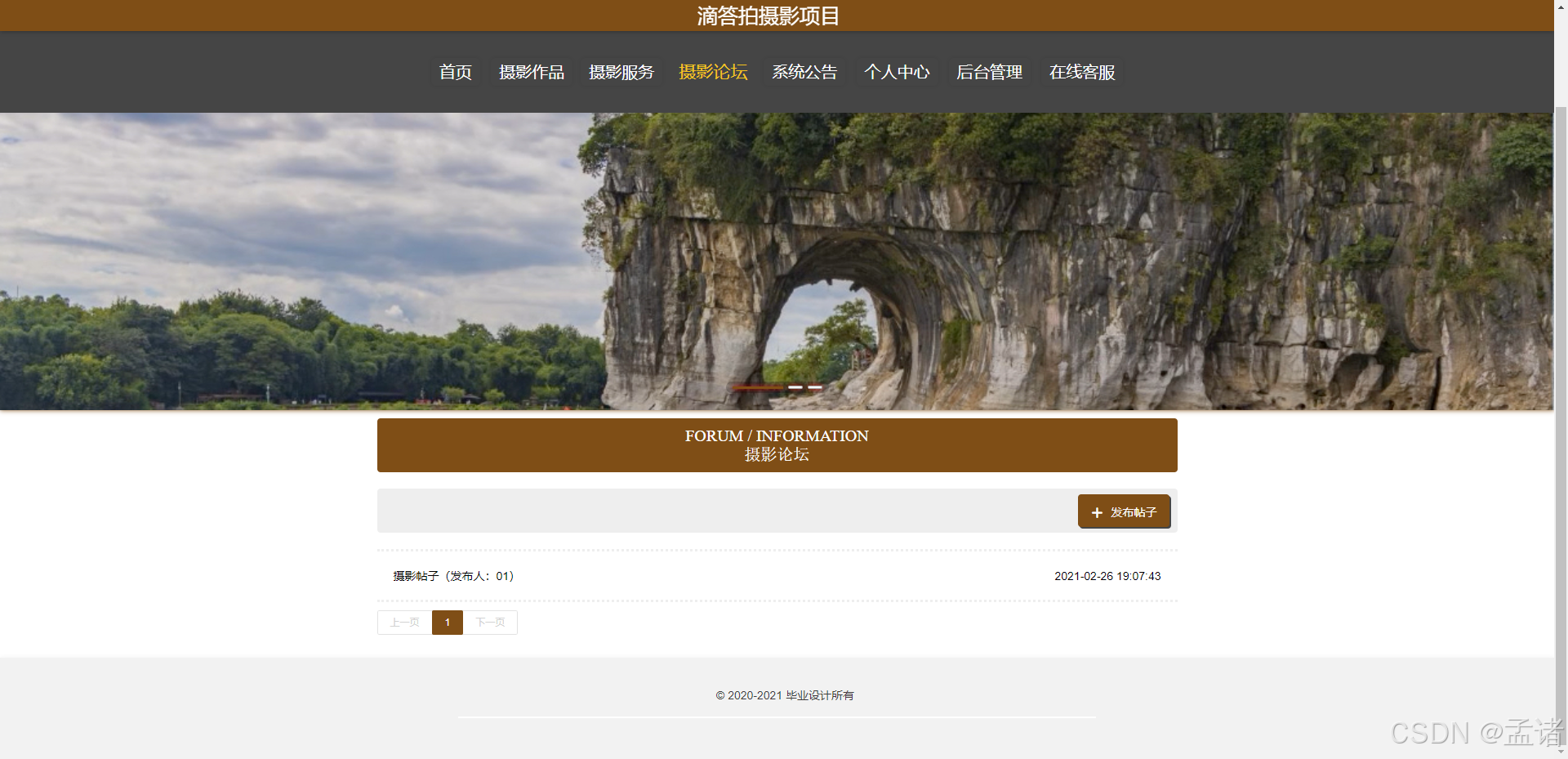The image size is (1568, 759).
Task: Select the last carousel slide indicator
Action: (814, 387)
